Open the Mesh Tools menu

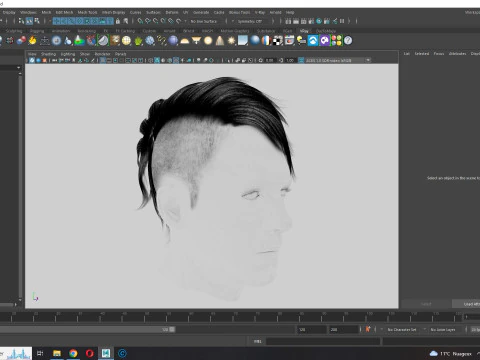tap(87, 12)
